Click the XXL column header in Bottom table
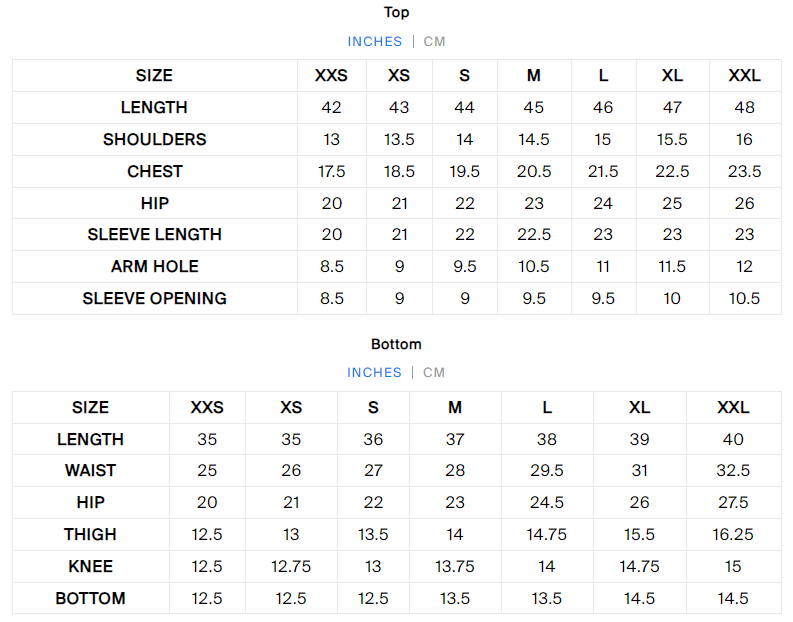The height and width of the screenshot is (622, 793). point(733,407)
